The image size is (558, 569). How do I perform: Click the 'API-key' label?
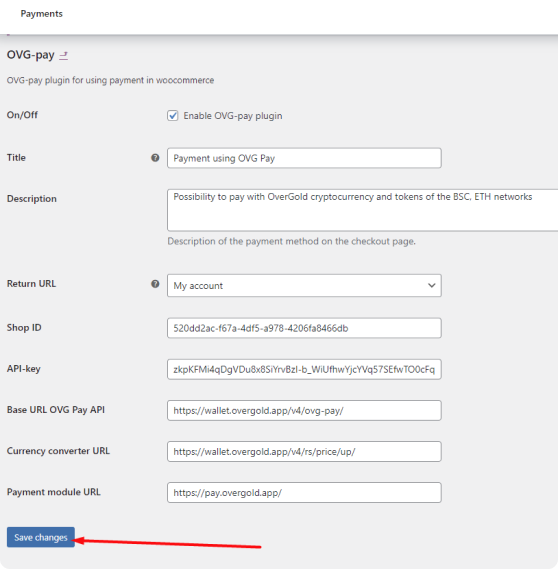pos(24,369)
